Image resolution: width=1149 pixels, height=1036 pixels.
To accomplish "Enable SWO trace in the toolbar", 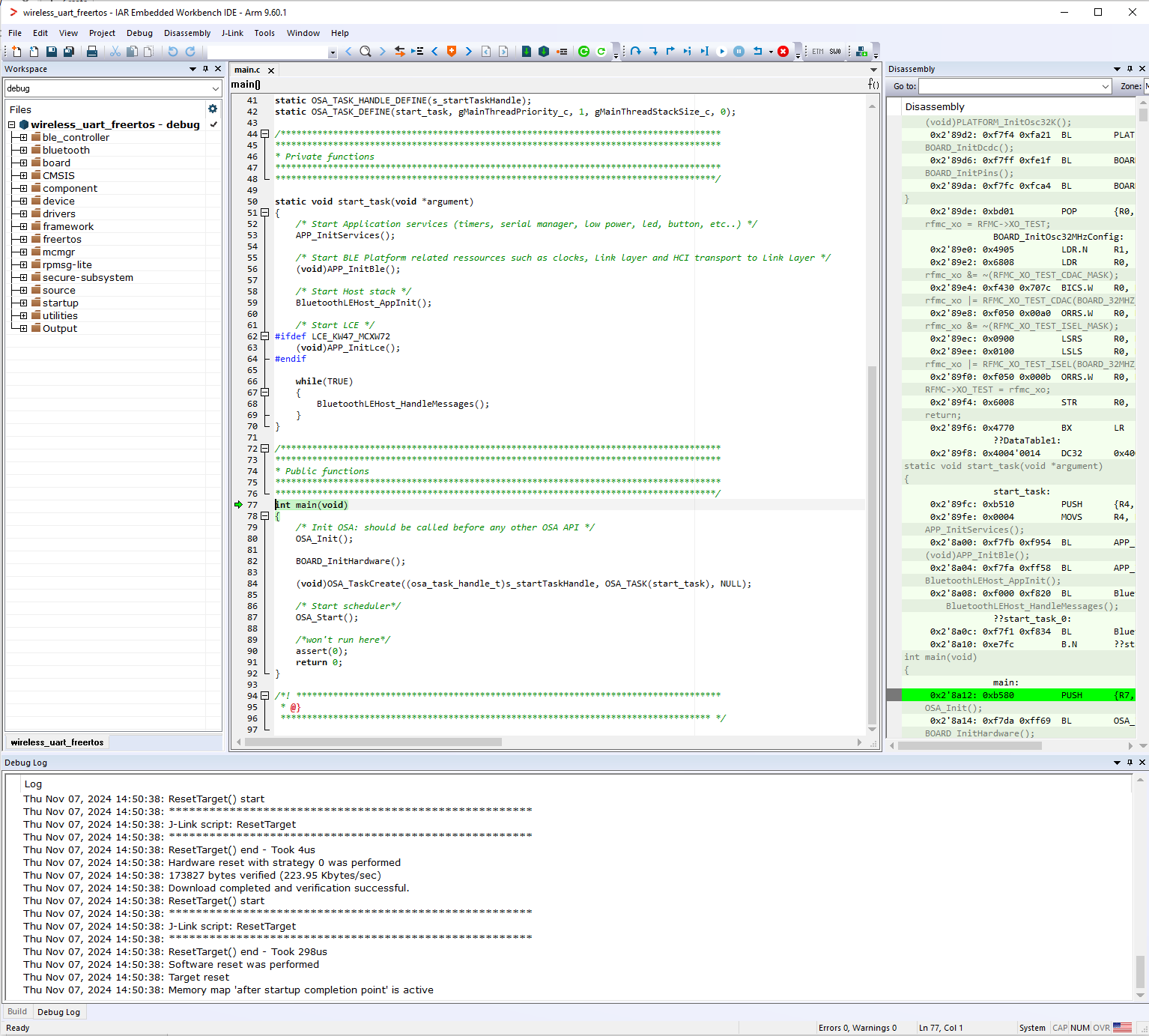I will [x=836, y=51].
